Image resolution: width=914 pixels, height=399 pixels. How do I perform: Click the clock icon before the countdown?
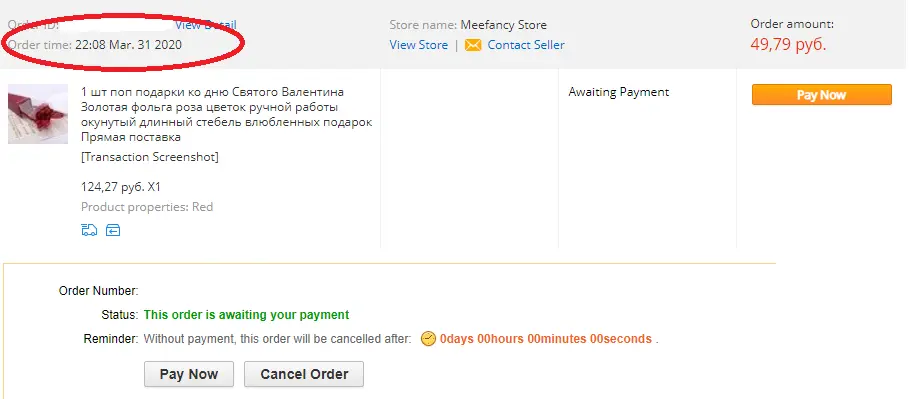coord(428,339)
